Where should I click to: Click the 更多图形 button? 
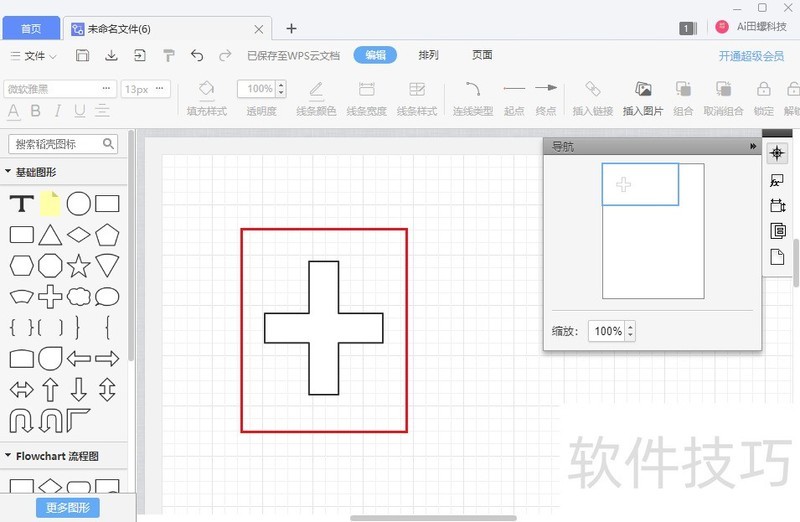(68, 508)
